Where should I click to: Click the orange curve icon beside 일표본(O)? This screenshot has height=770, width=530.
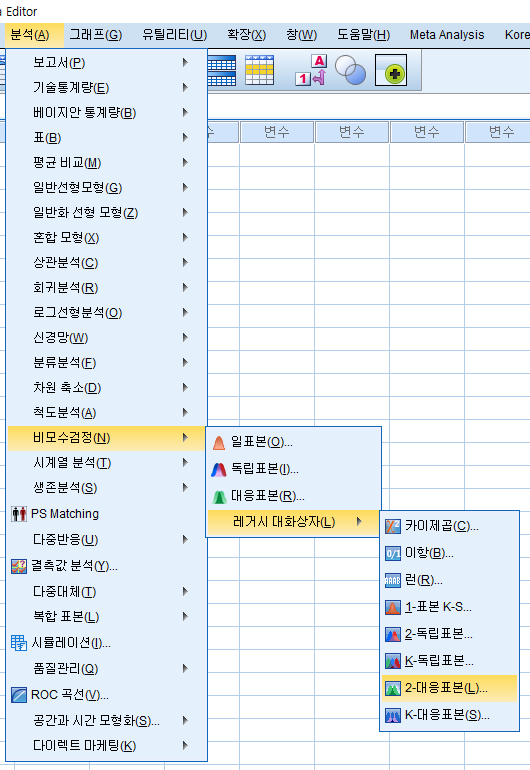pos(219,443)
